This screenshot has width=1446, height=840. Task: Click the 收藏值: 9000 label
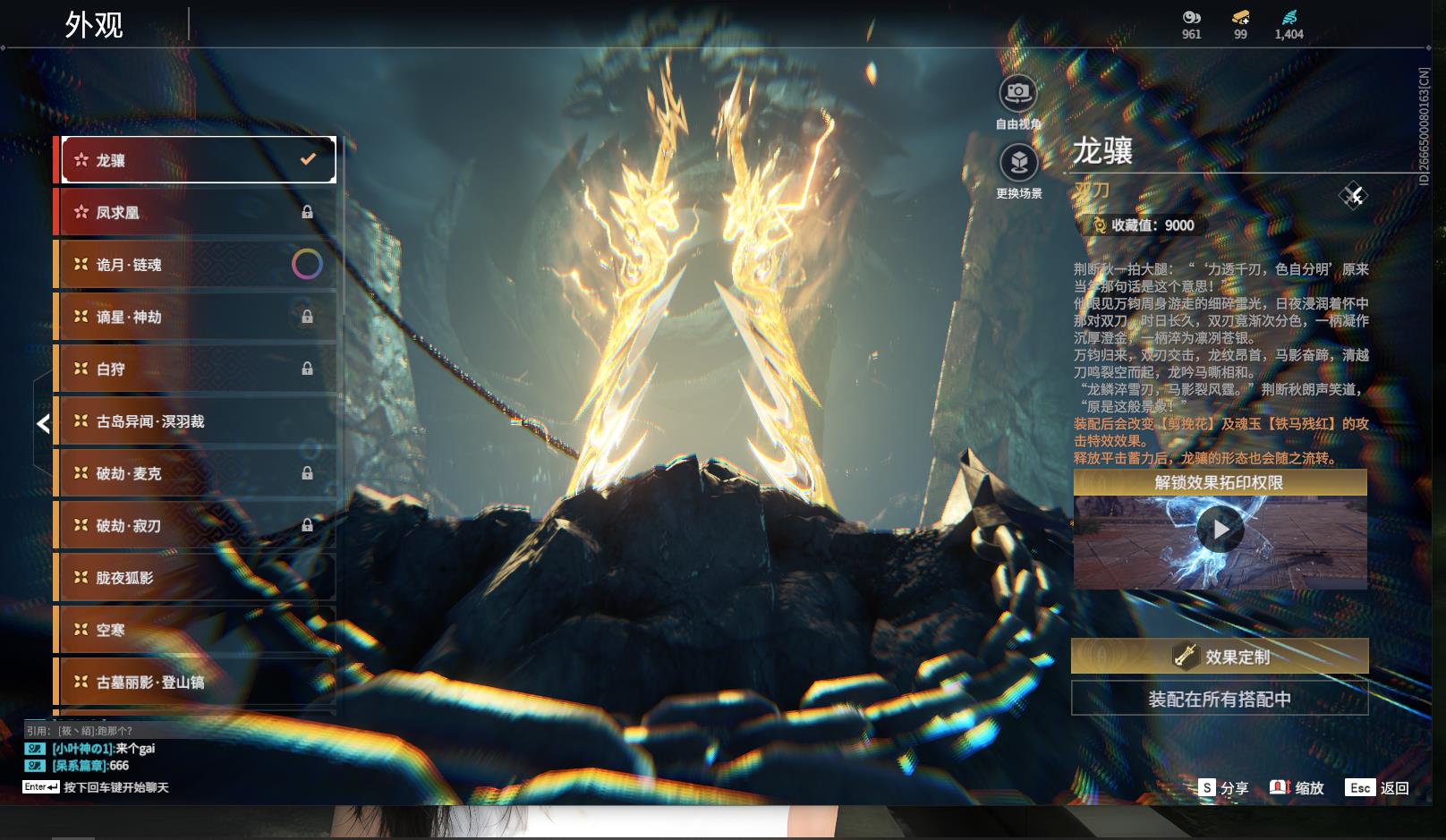click(1153, 225)
